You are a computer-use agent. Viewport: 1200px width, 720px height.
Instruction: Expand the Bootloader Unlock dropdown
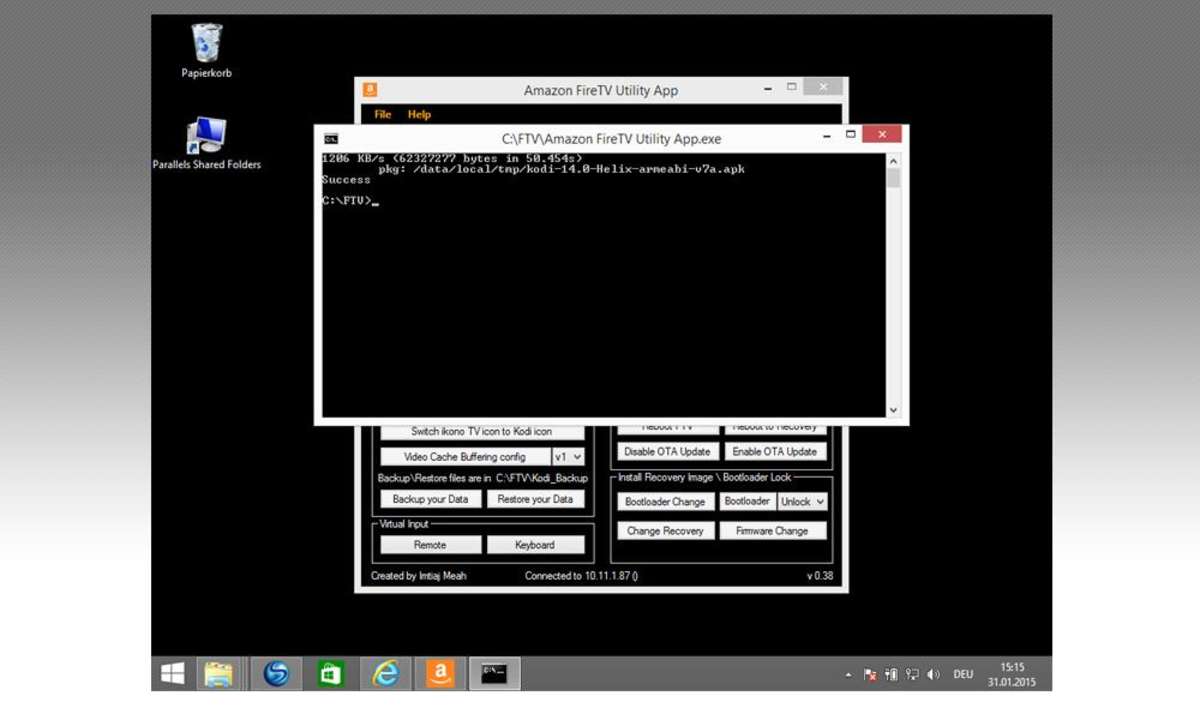pyautogui.click(x=803, y=501)
